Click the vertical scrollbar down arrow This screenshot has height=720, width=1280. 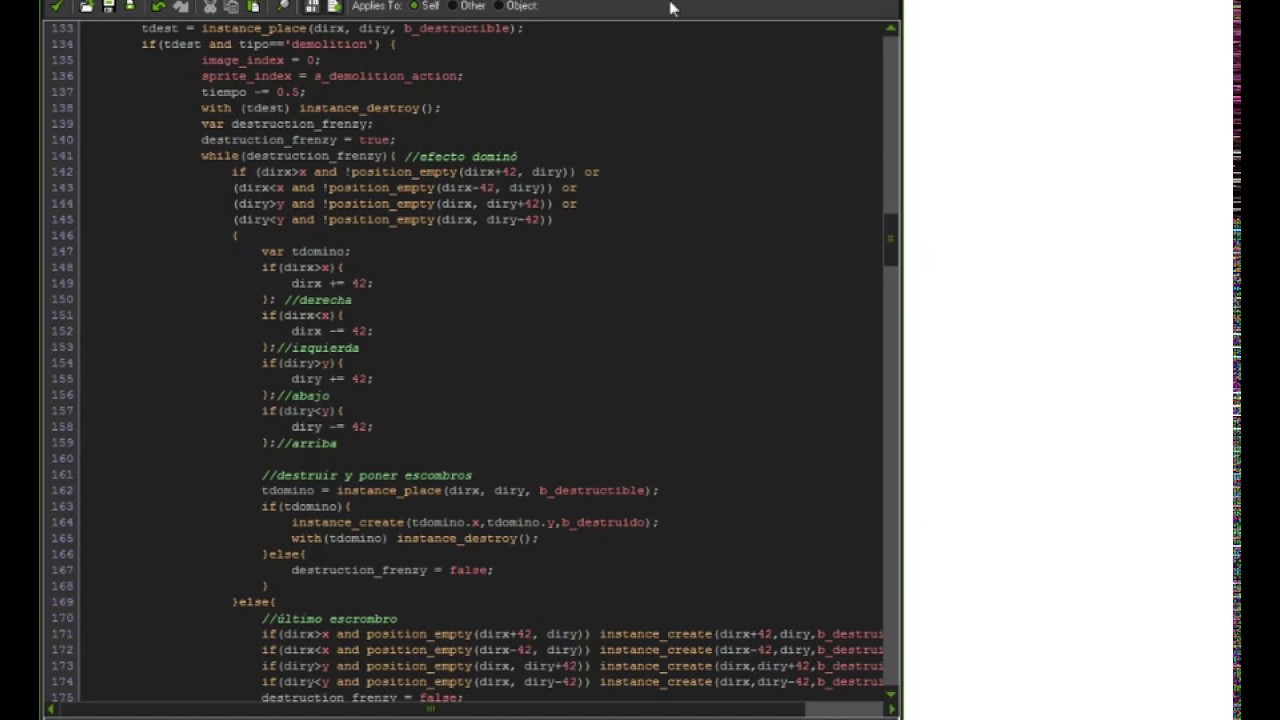890,694
